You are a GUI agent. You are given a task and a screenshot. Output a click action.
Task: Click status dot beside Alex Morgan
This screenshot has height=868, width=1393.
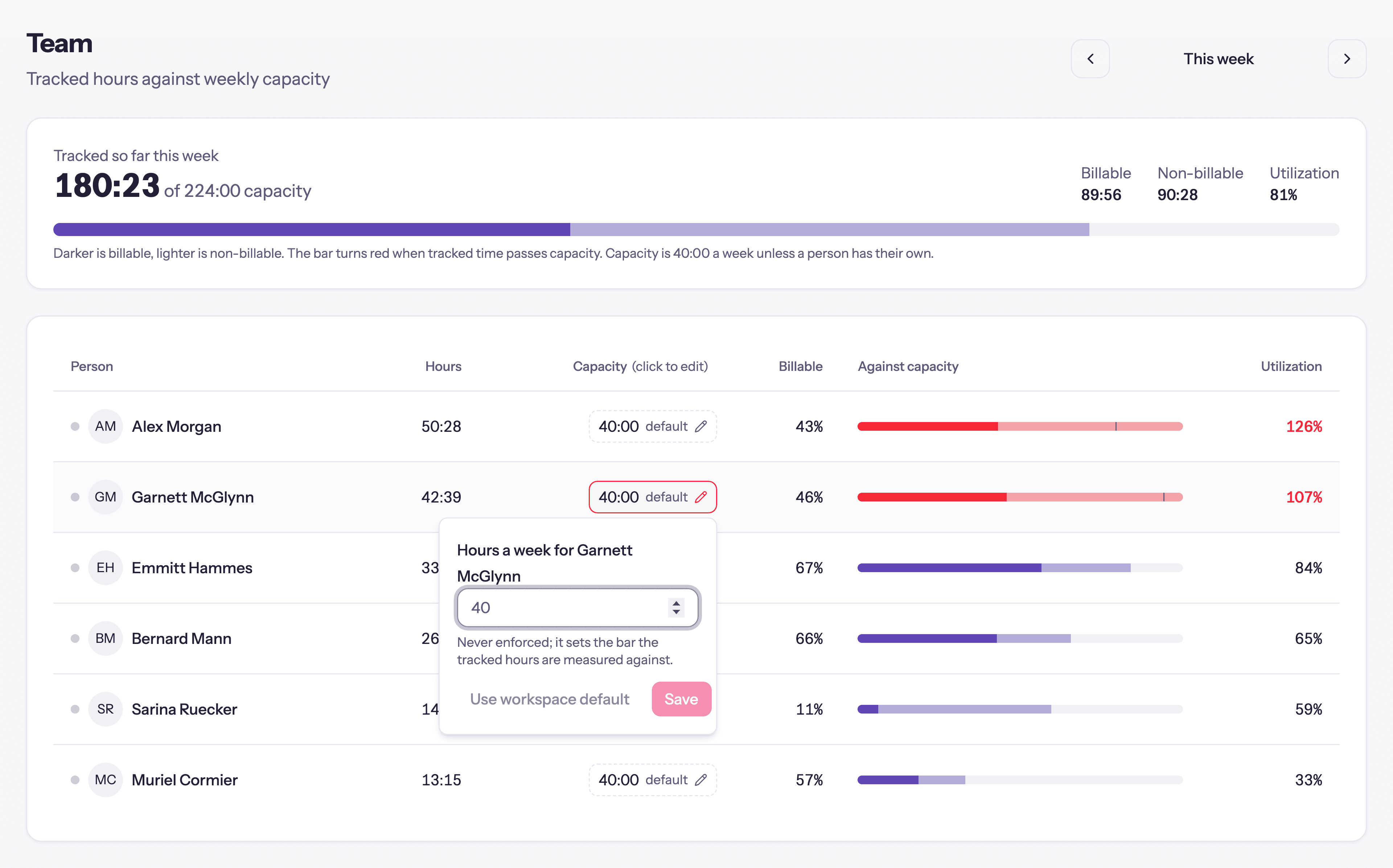[75, 426]
